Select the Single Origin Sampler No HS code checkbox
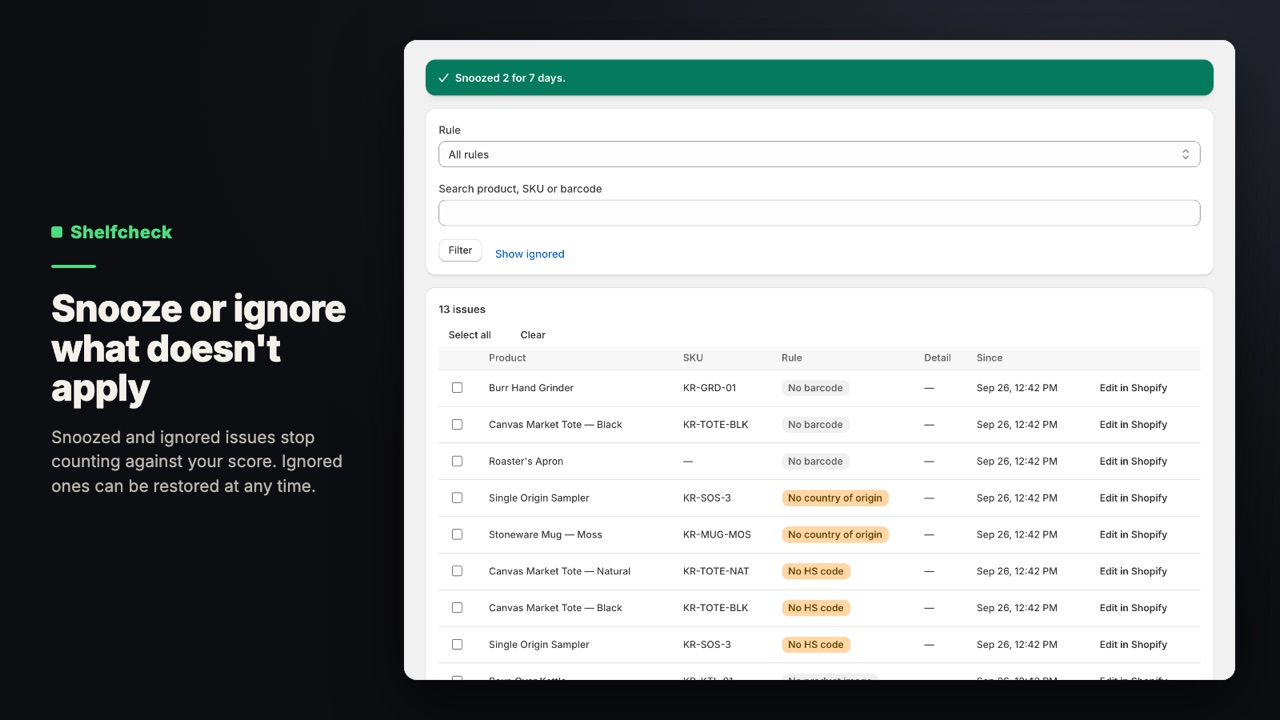1280x720 pixels. point(457,645)
